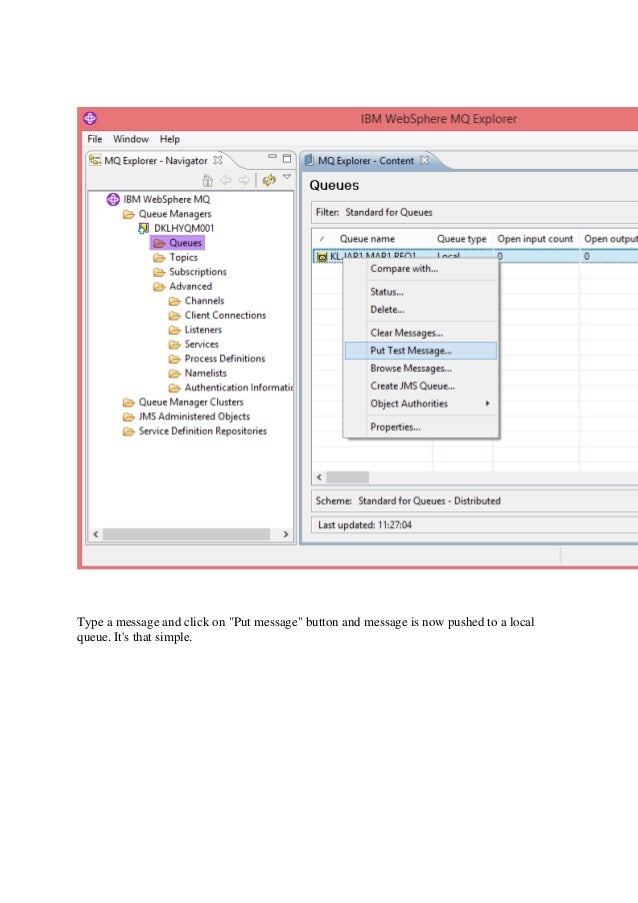The width and height of the screenshot is (638, 903).
Task: Click the JMS Administered Objects folder icon
Action: [128, 416]
